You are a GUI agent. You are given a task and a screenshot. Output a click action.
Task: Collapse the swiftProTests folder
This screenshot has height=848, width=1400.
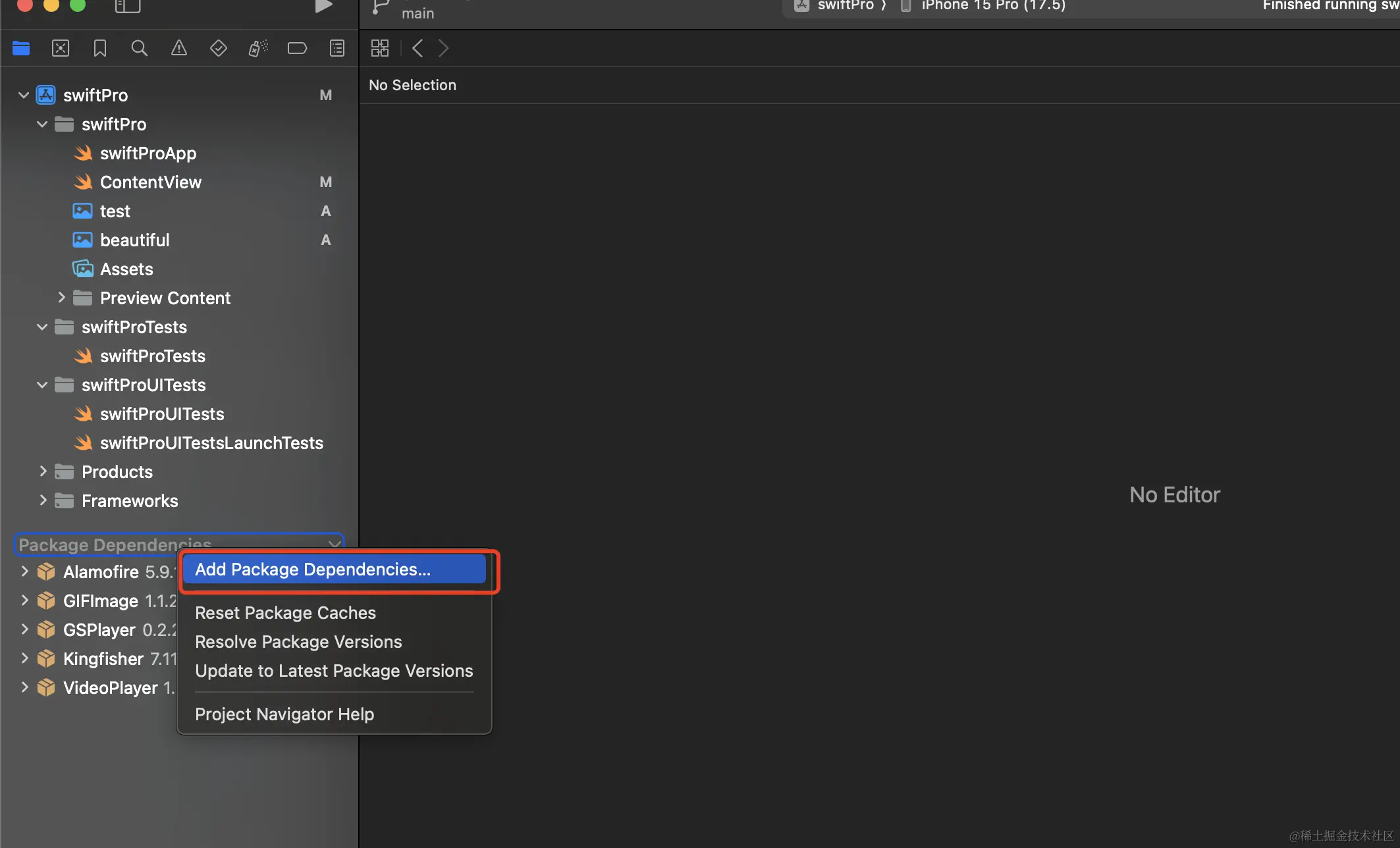pos(42,327)
